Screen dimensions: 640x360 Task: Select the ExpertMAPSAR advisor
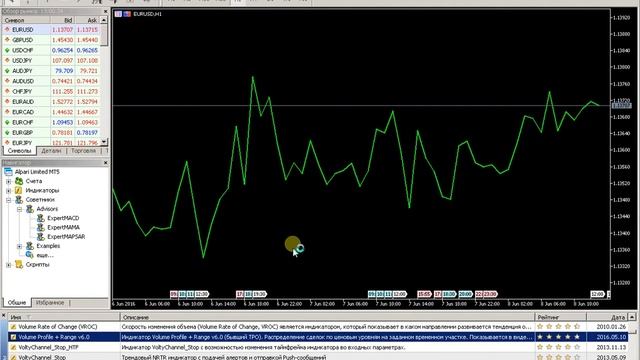[66, 237]
